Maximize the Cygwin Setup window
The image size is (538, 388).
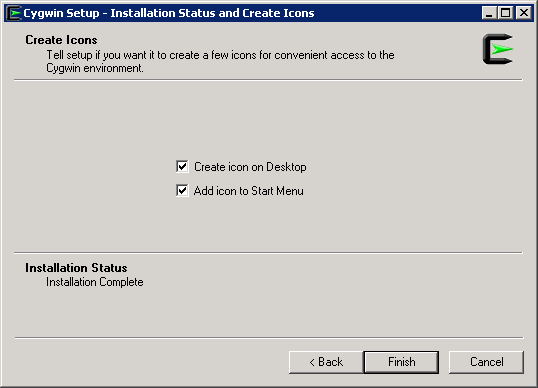tap(505, 13)
